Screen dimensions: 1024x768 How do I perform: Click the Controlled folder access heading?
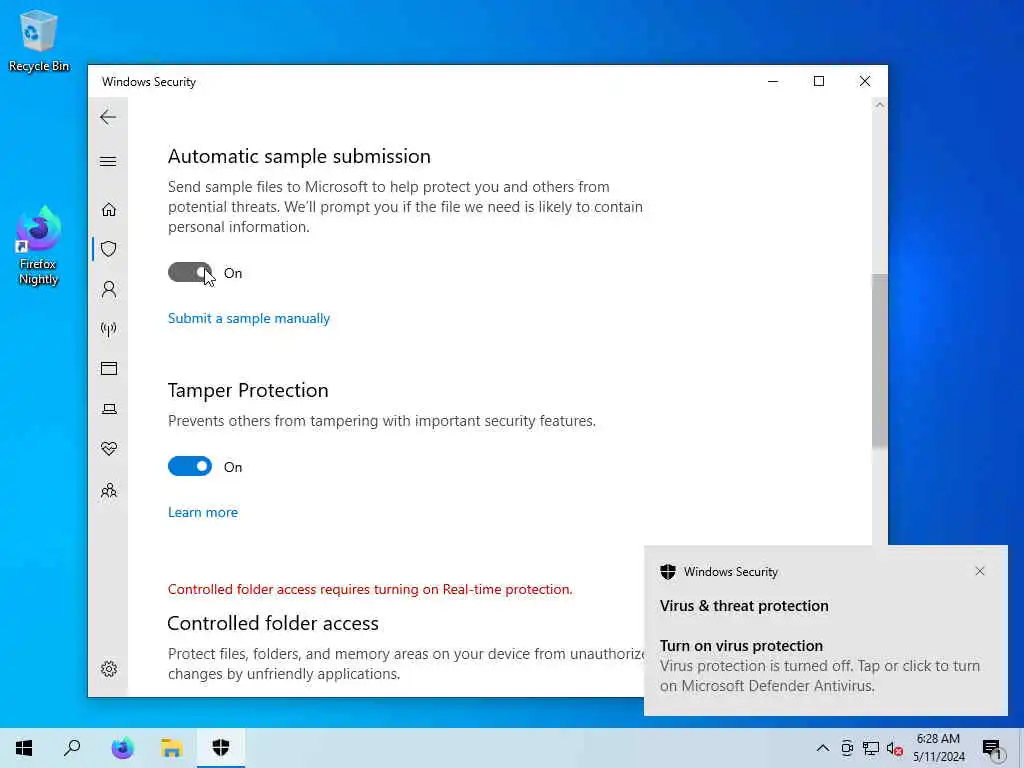coord(273,623)
